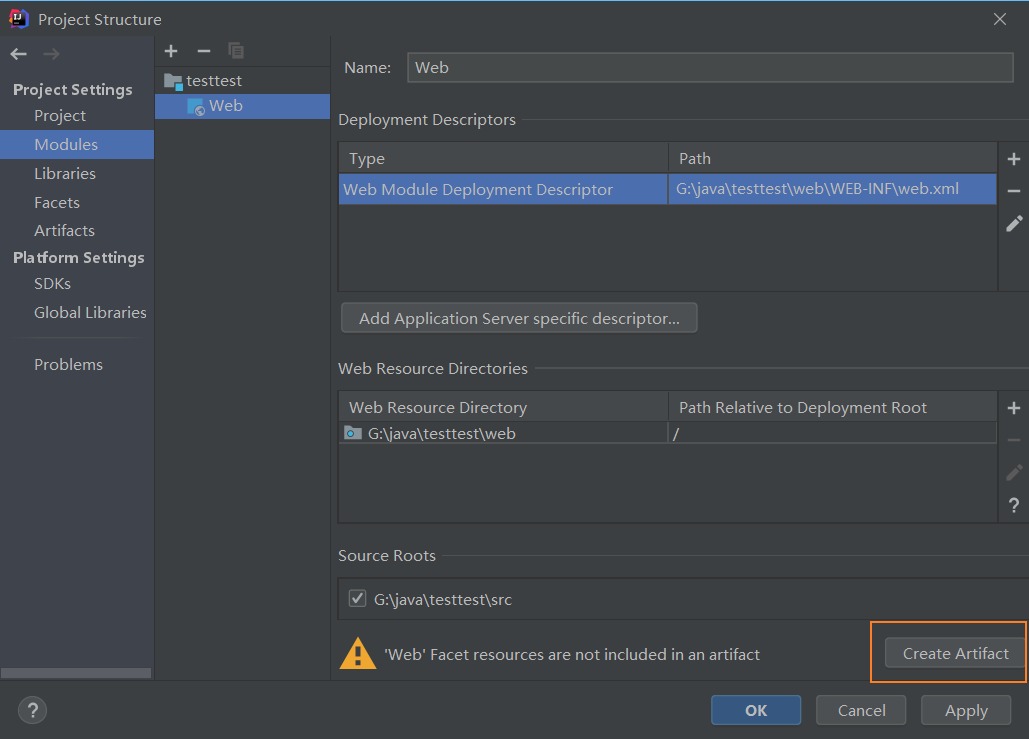Go to the SDKs platform settings
Screen dimensions: 1029x739
(52, 283)
